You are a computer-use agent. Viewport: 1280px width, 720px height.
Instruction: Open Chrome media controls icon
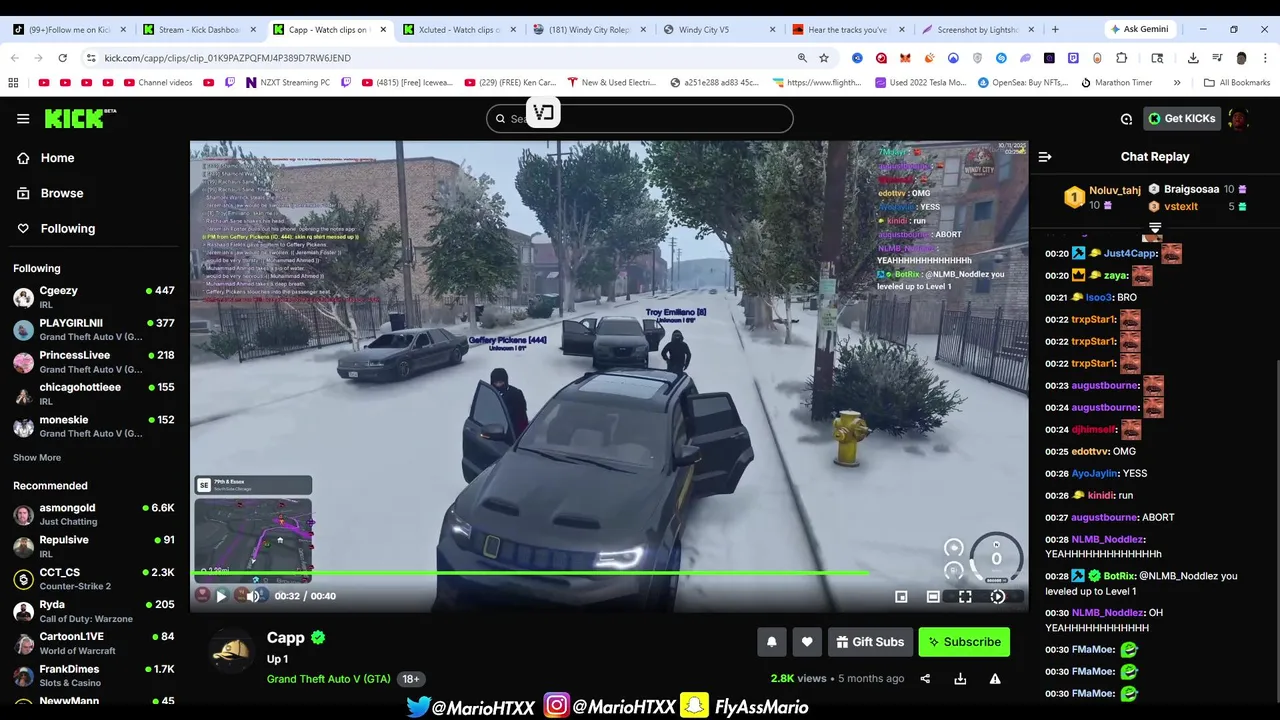(1217, 58)
